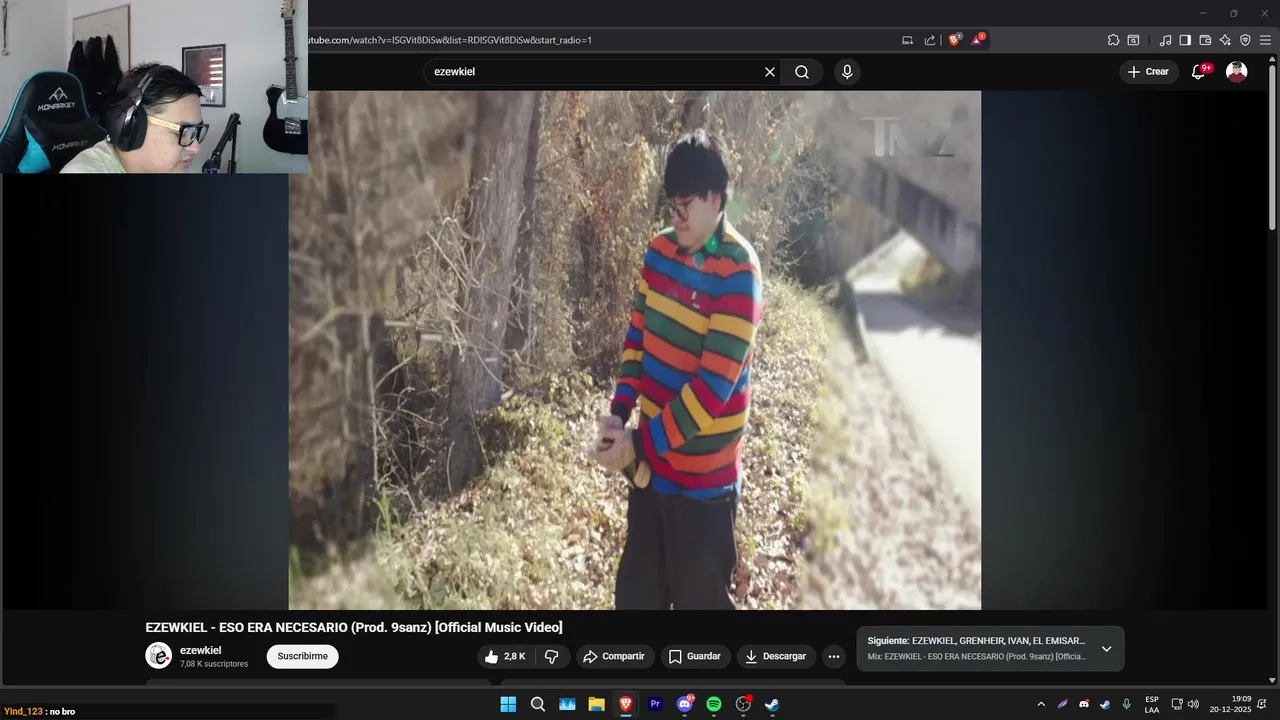This screenshot has width=1280, height=720.
Task: Click the music video player
Action: (x=635, y=350)
